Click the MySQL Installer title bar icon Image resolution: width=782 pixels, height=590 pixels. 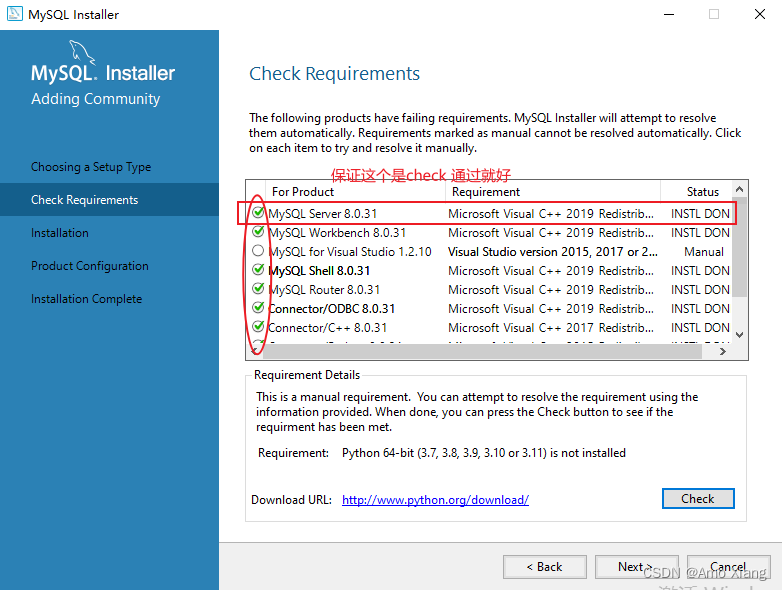pos(14,13)
